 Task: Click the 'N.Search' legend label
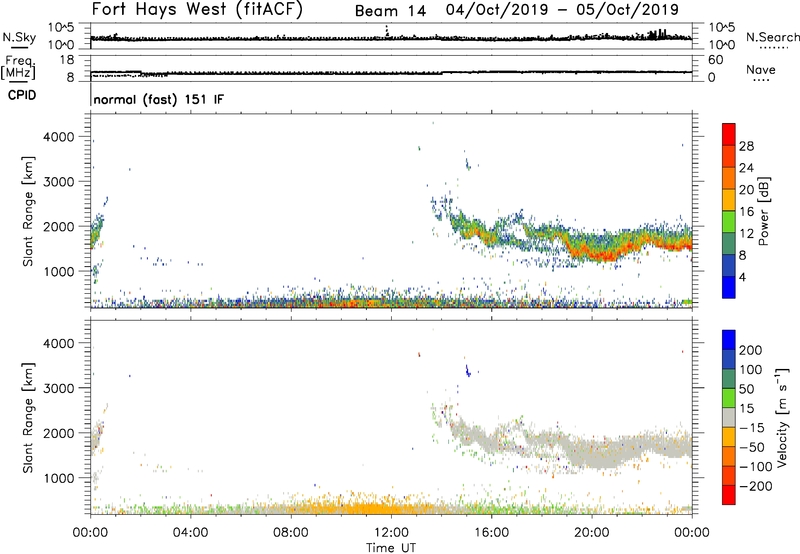click(x=772, y=37)
